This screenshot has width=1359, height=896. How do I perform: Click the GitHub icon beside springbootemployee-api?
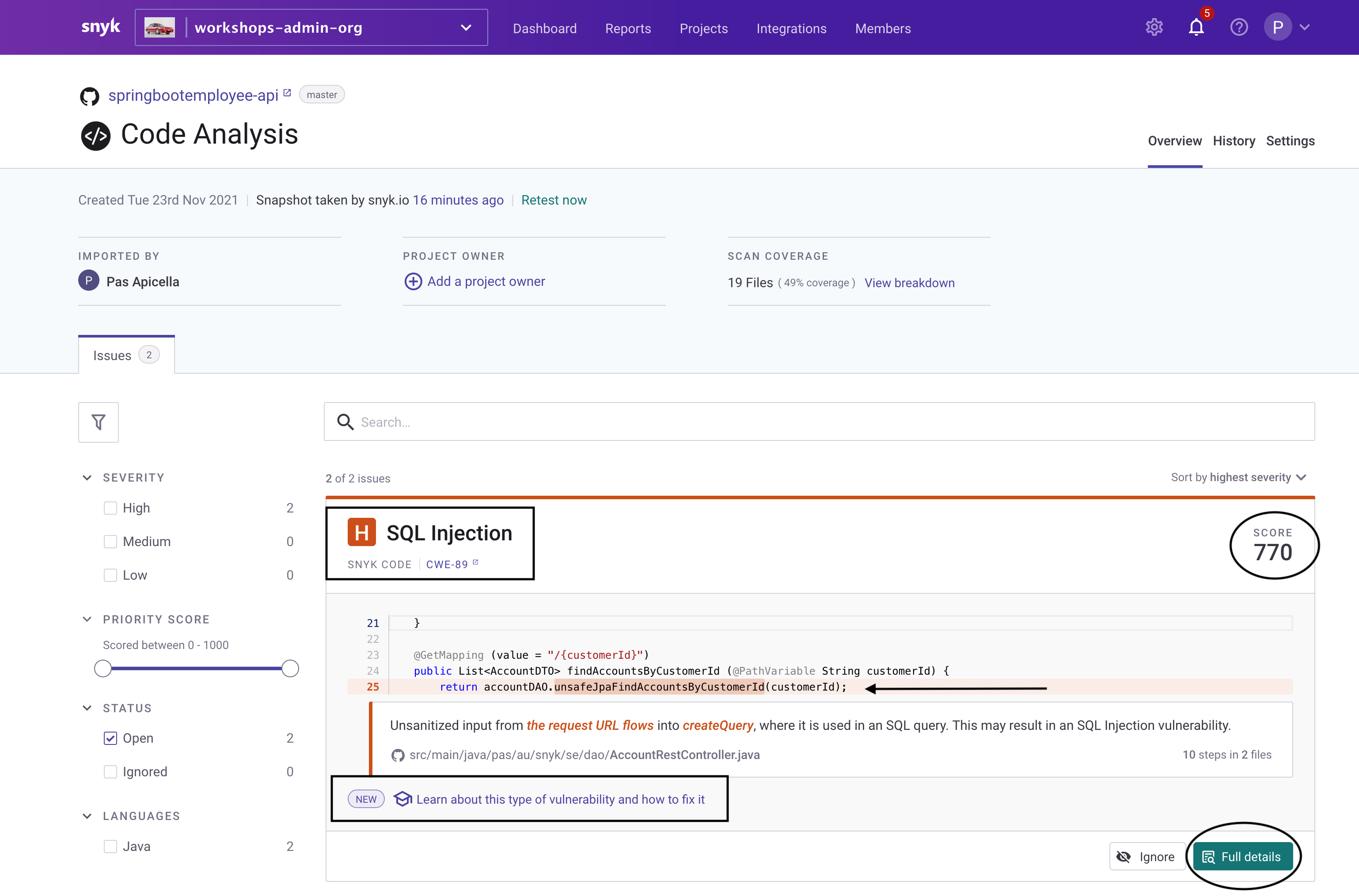pos(89,96)
